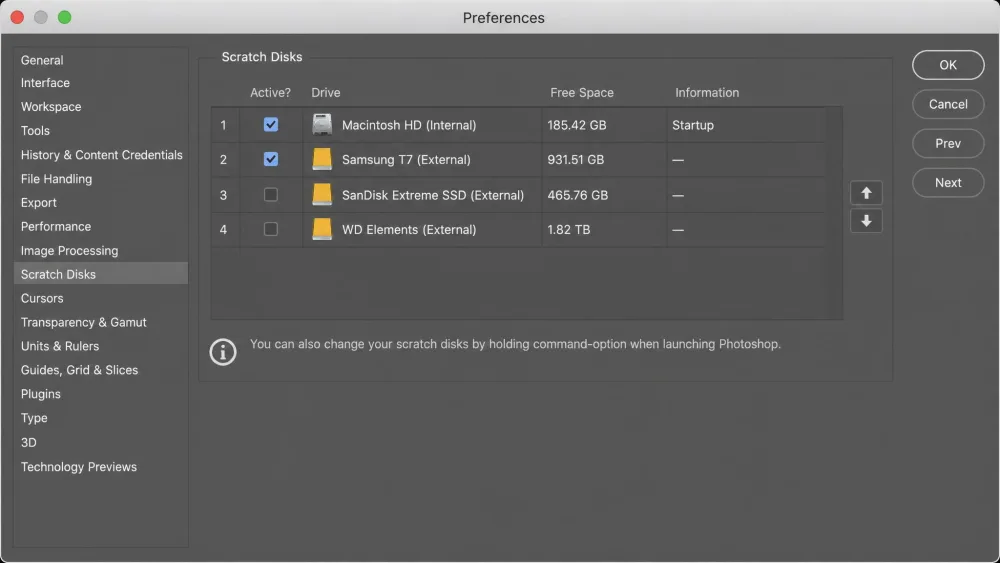The height and width of the screenshot is (563, 1000).
Task: Go to next section with Next
Action: tap(948, 183)
